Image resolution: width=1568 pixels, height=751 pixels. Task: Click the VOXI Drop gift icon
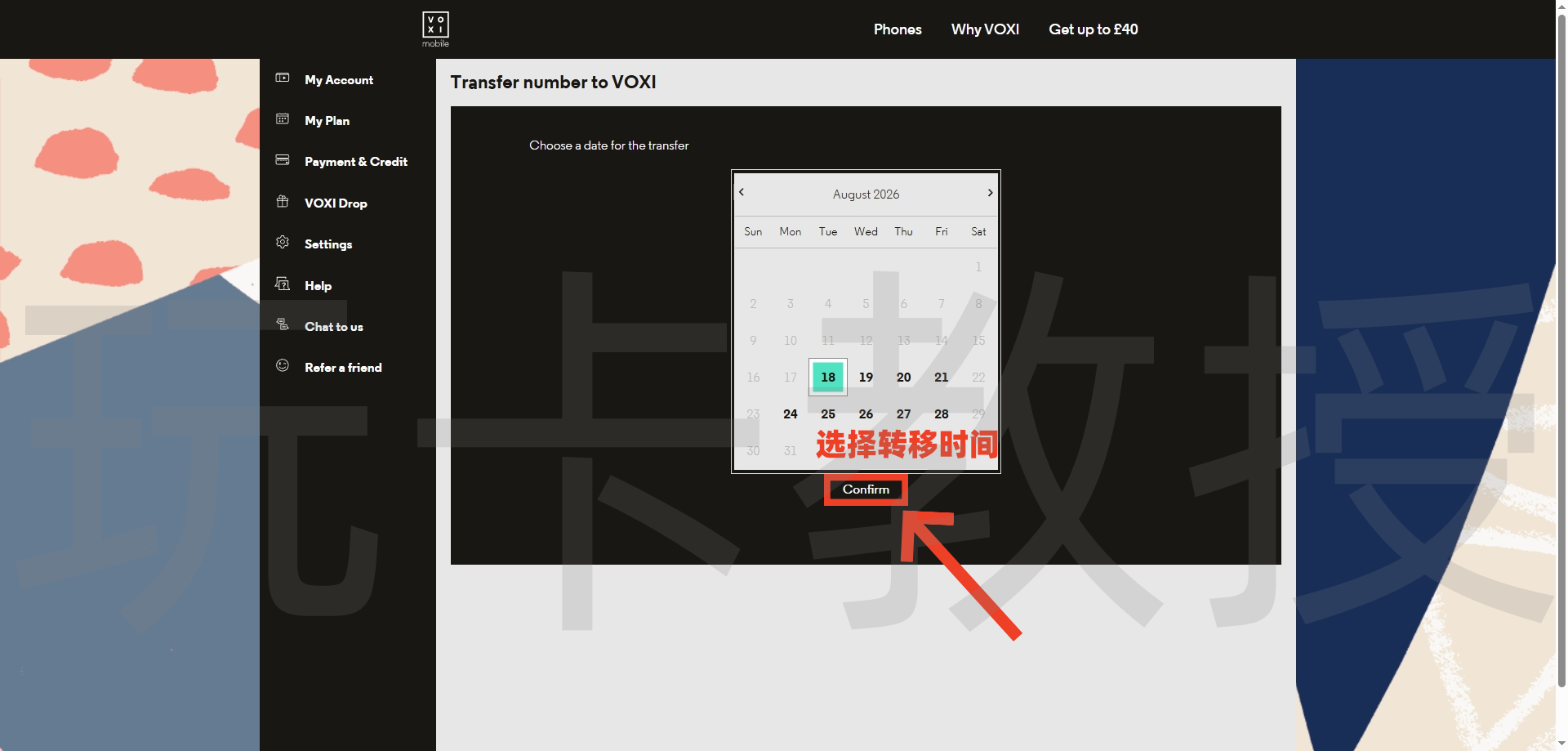[283, 201]
